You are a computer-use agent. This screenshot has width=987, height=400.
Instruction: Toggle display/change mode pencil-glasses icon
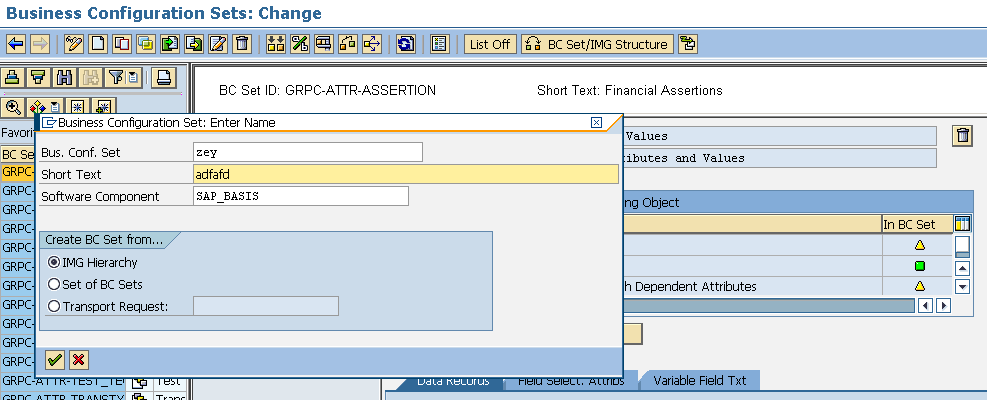point(74,44)
